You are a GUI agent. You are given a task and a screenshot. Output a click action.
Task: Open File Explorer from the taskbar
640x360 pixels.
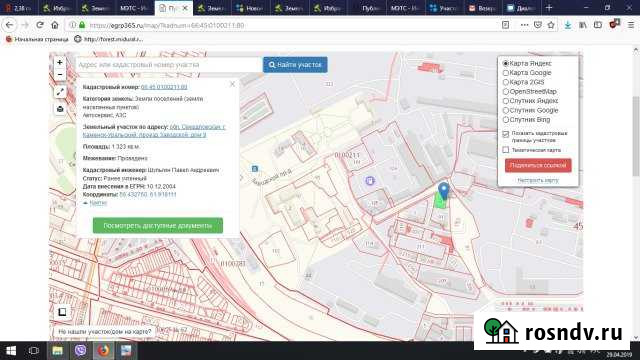[x=58, y=351]
